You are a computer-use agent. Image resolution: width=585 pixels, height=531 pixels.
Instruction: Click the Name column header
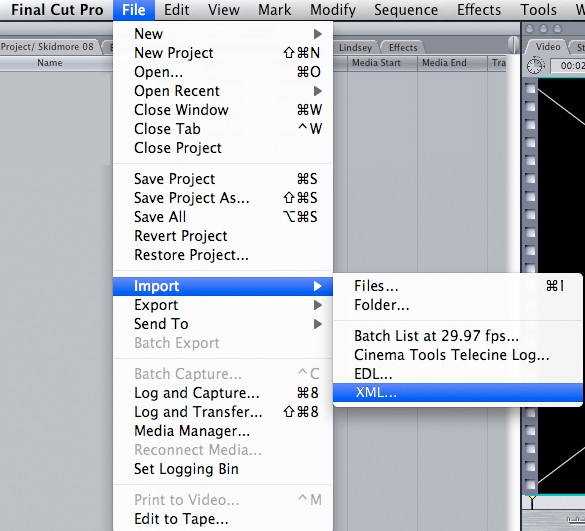50,63
